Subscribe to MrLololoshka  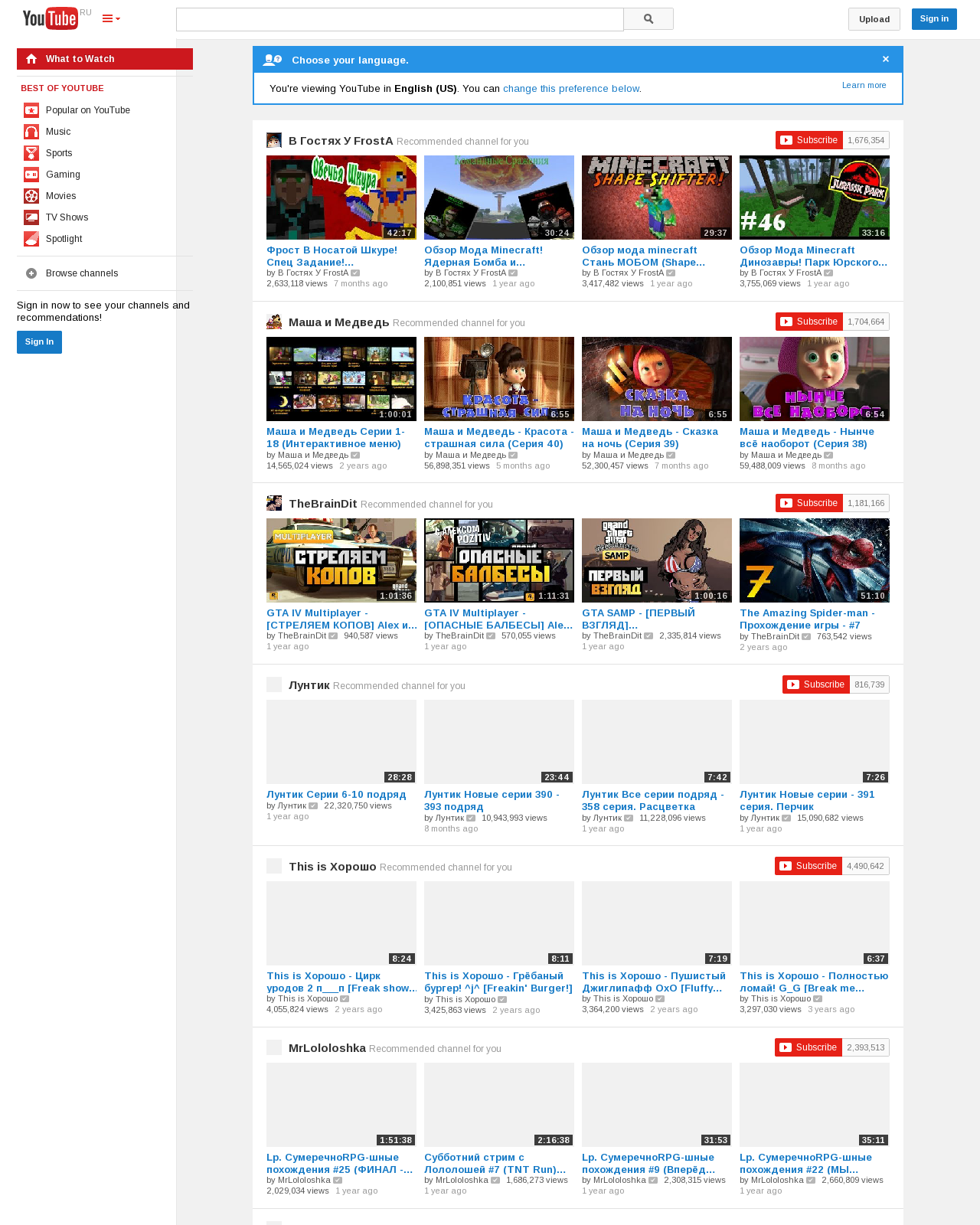tap(808, 1047)
